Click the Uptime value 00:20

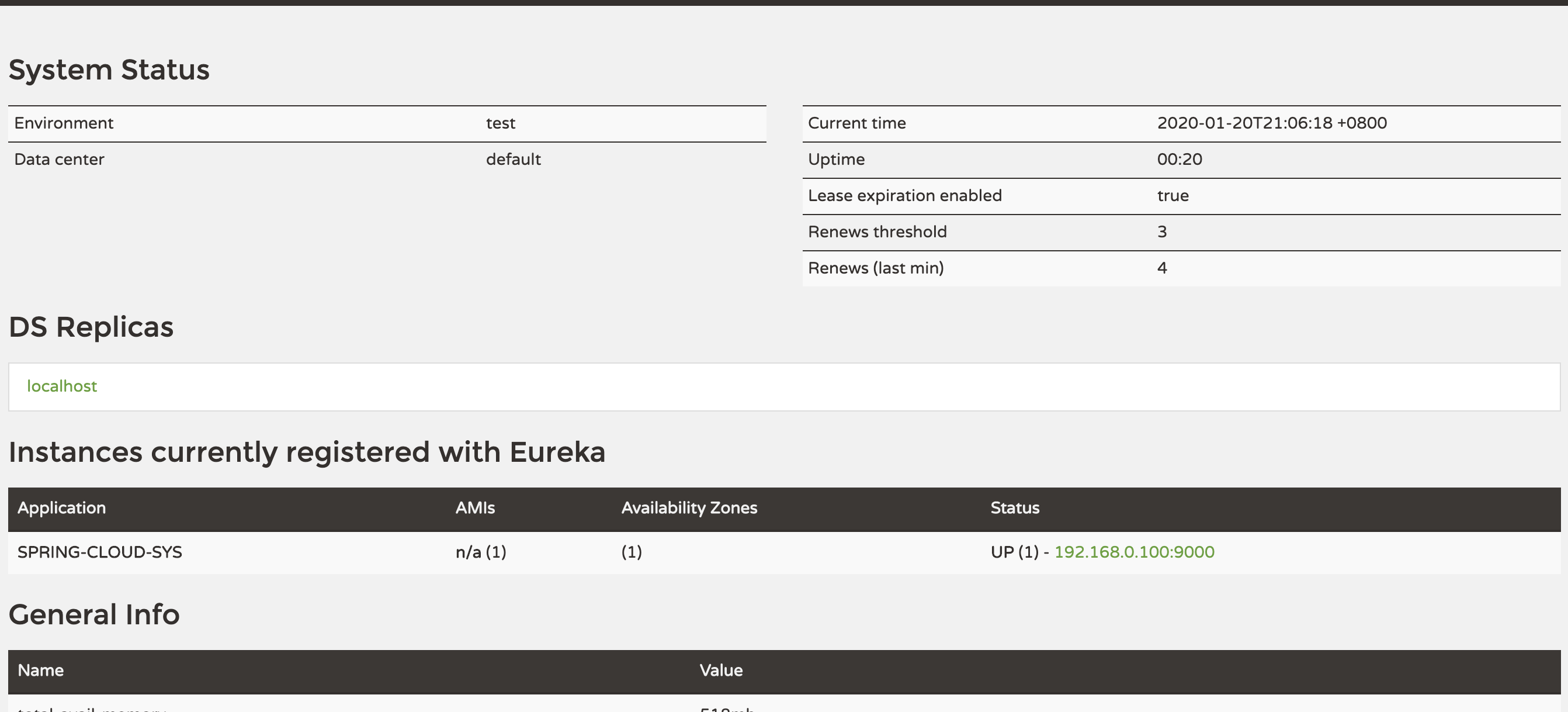tap(1179, 160)
